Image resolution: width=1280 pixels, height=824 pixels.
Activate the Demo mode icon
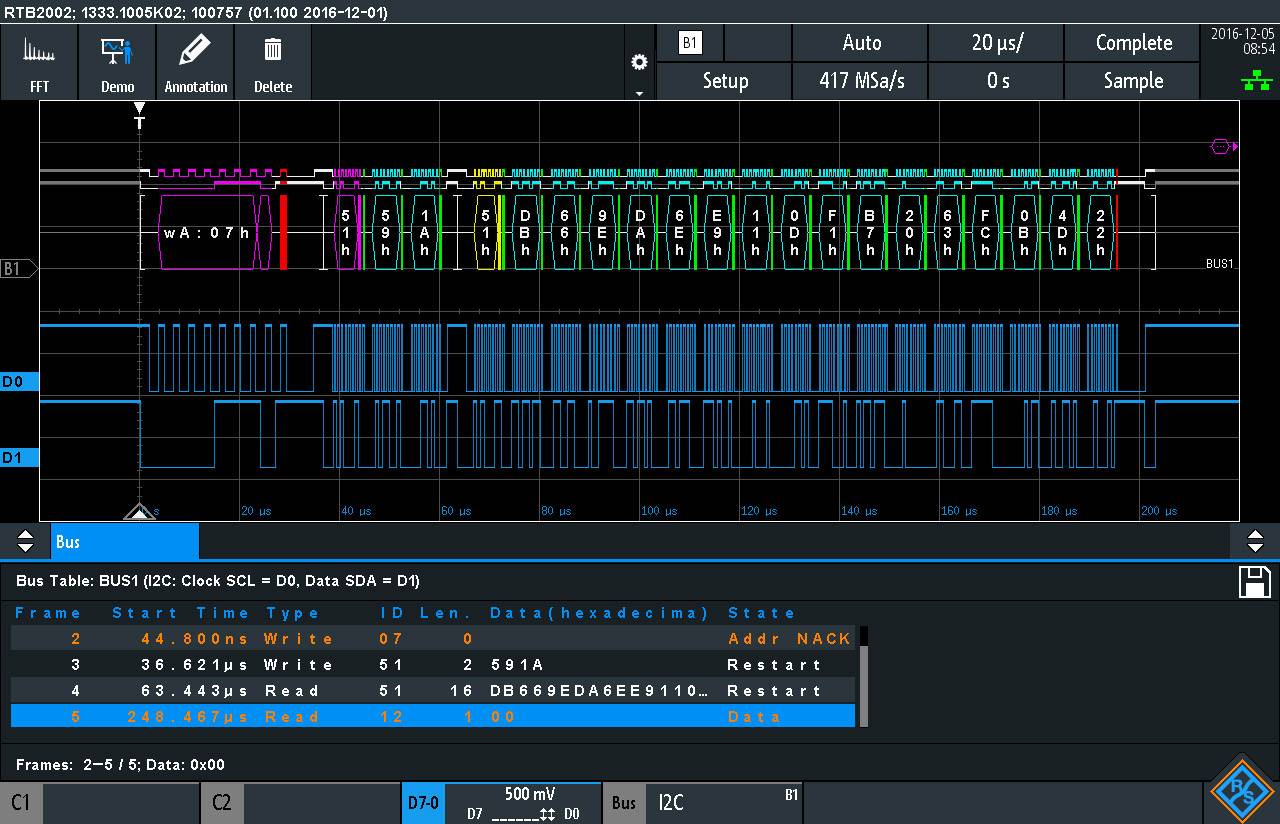[117, 62]
